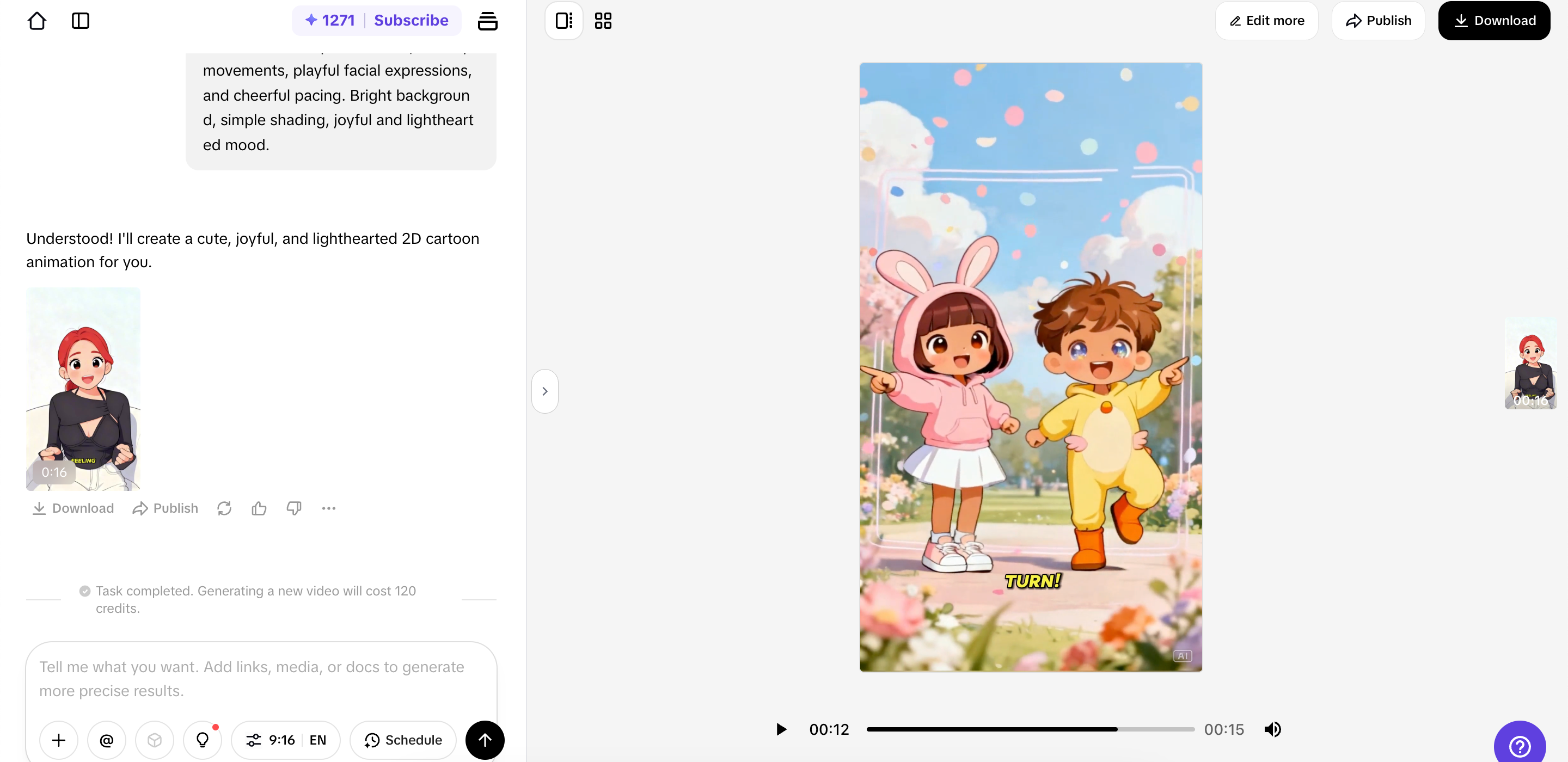
Task: Open the 0:16 video thumbnail in chat
Action: coord(83,389)
